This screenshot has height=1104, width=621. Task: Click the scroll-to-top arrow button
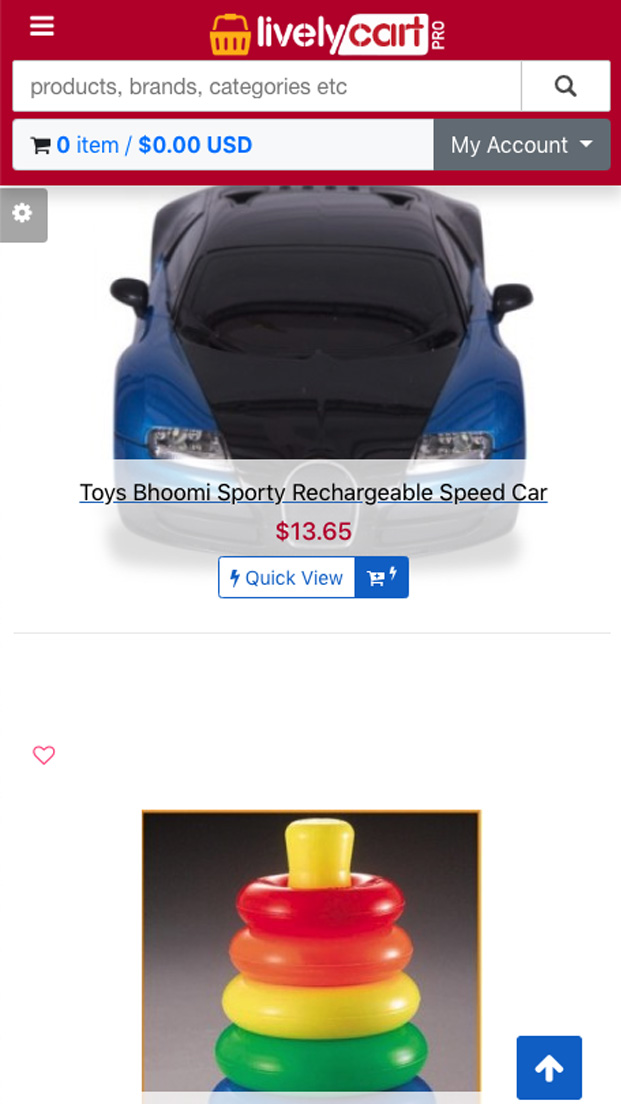pyautogui.click(x=549, y=1067)
